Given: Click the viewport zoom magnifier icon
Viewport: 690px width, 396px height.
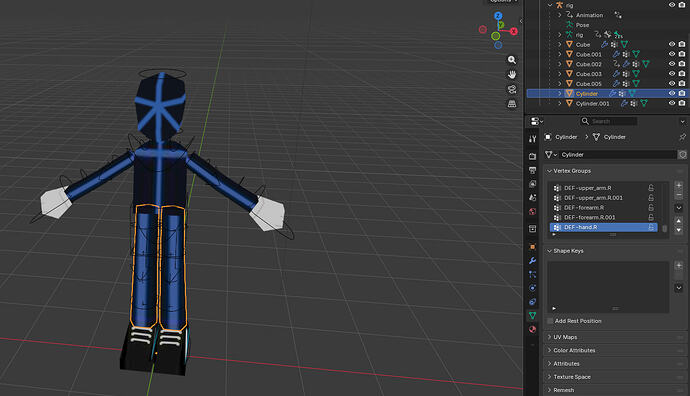Looking at the screenshot, I should (512, 60).
